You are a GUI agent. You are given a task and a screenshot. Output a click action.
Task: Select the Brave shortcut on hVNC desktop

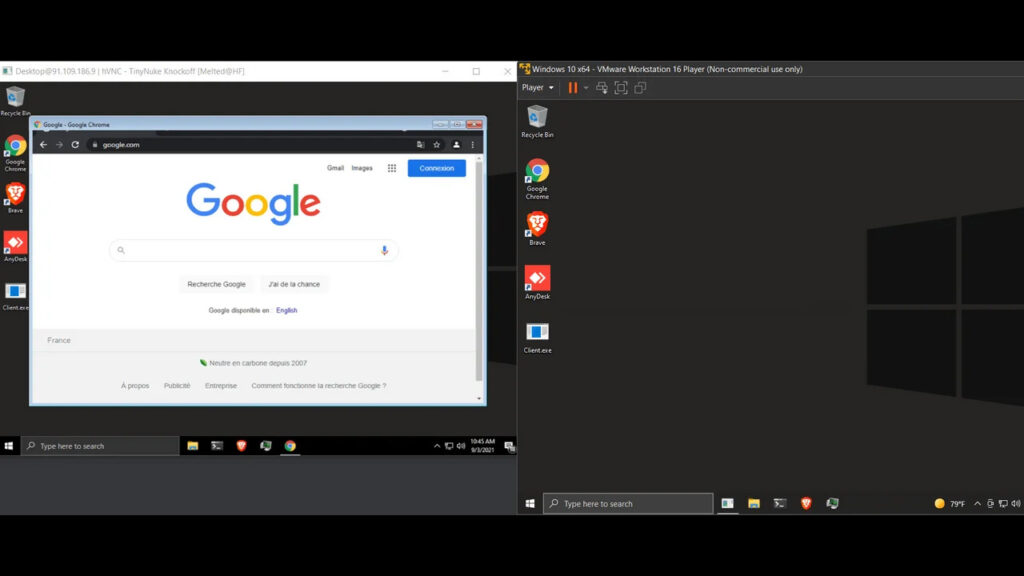click(x=15, y=198)
